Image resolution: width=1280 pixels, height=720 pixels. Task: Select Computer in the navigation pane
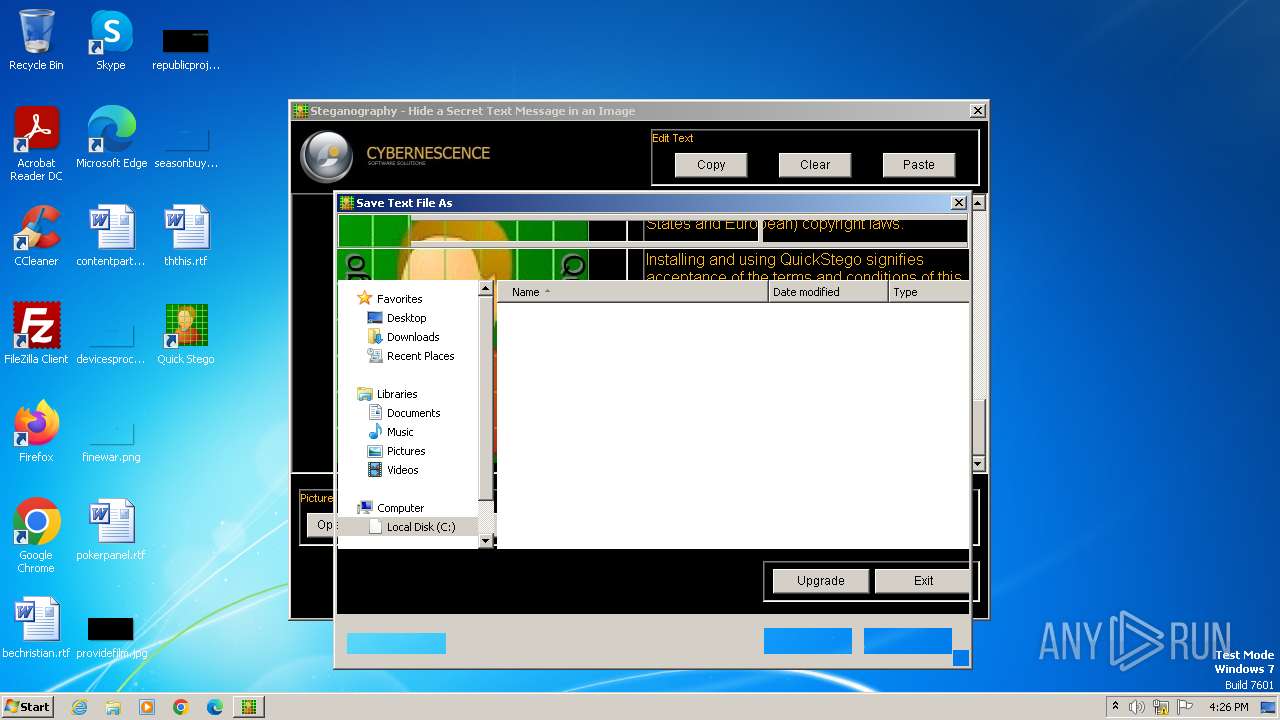[x=400, y=508]
